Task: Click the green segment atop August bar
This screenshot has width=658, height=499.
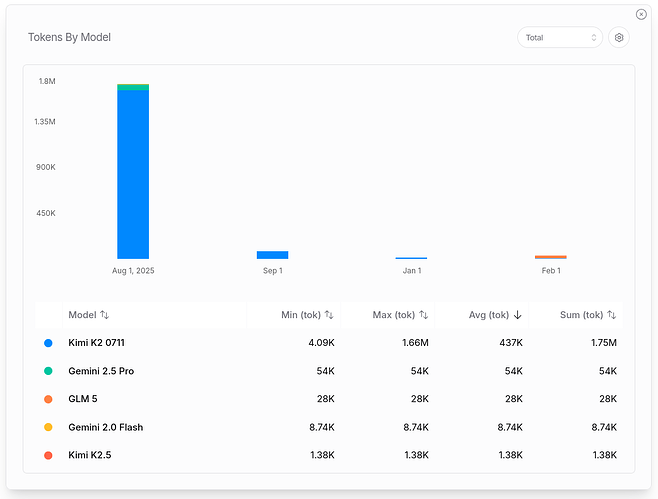Action: click(x=133, y=87)
